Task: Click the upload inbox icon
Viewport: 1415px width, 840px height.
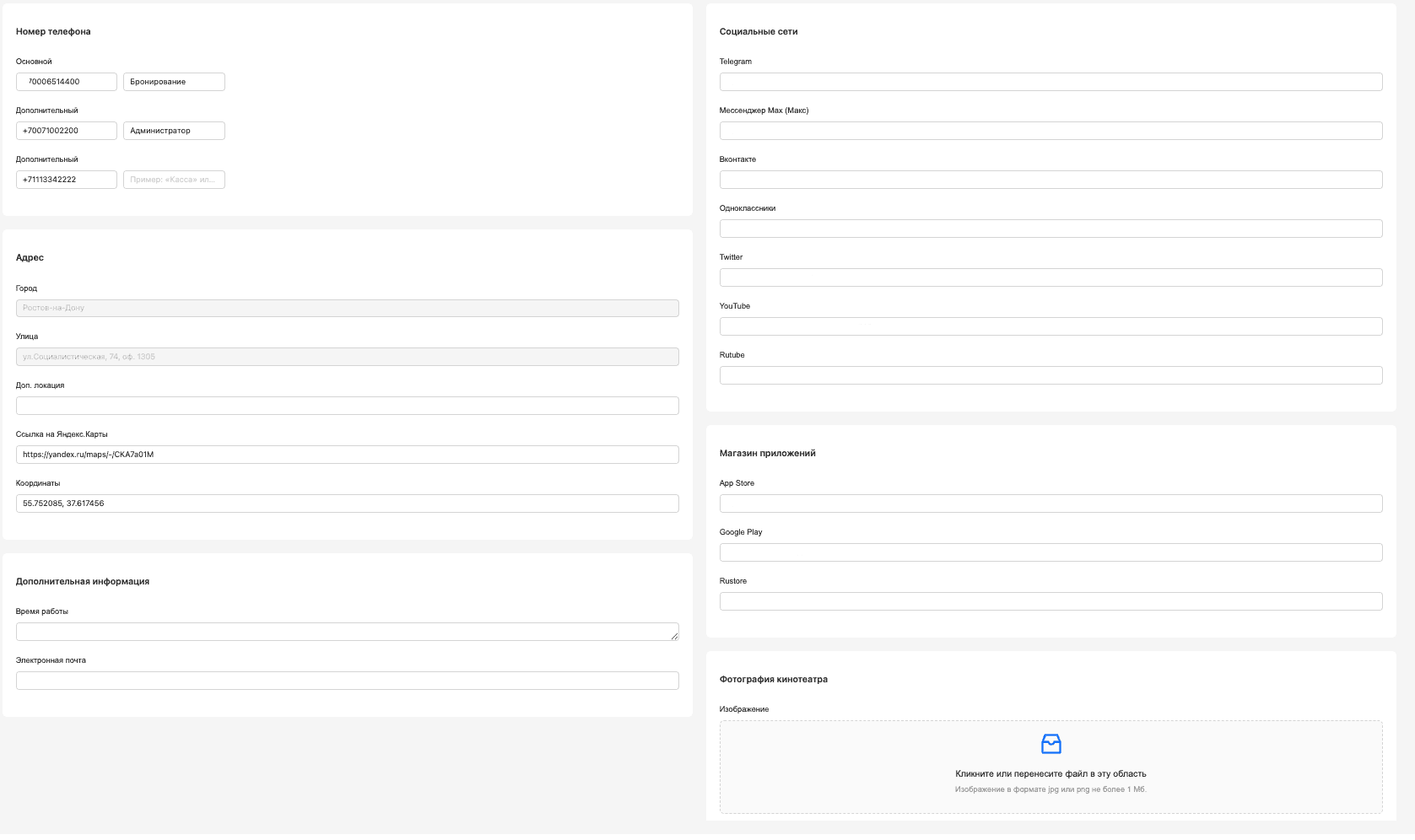Action: pyautogui.click(x=1050, y=744)
